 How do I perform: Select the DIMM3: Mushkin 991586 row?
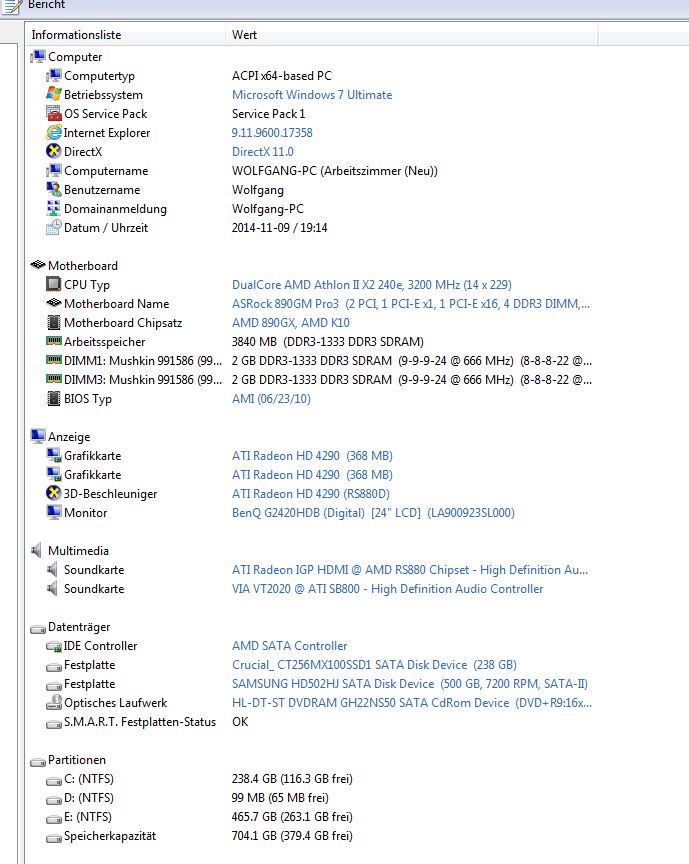pos(311,380)
